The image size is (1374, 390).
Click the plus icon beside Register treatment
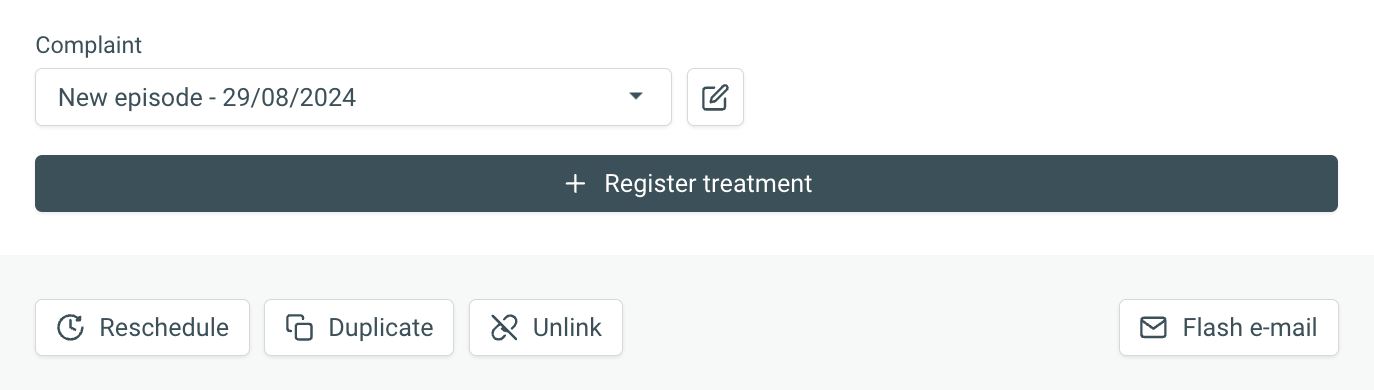[575, 184]
